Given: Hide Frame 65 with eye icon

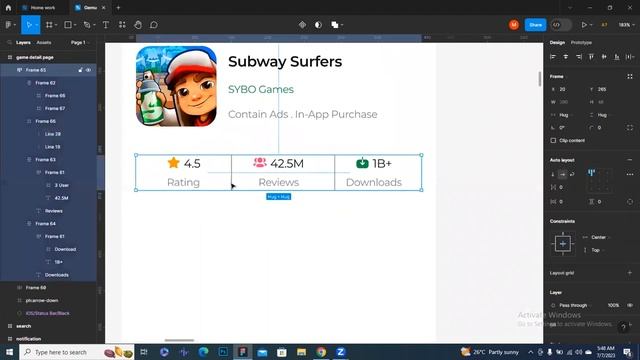Looking at the screenshot, I should 89,70.
